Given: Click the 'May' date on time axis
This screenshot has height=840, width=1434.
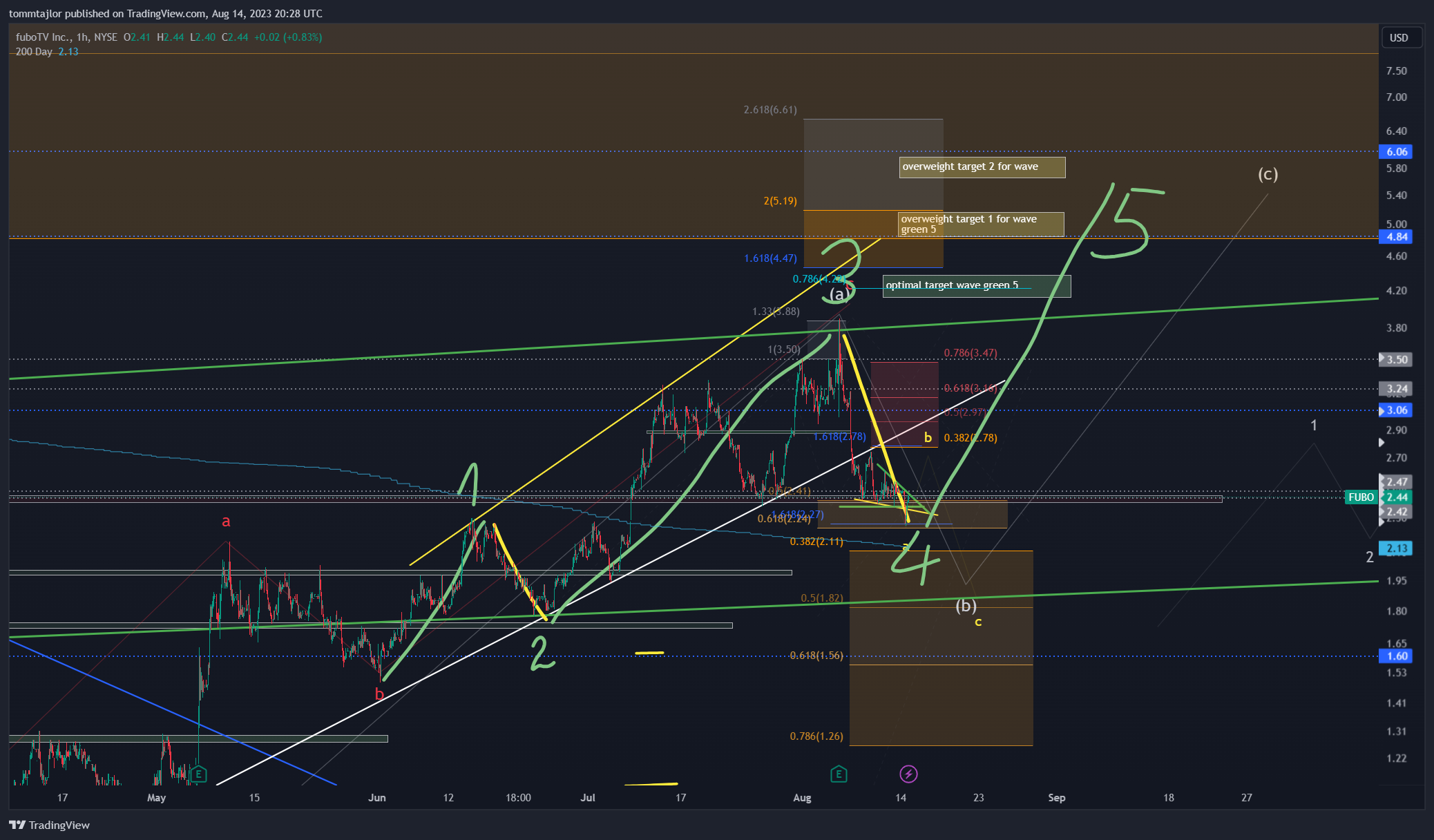Looking at the screenshot, I should point(157,798).
